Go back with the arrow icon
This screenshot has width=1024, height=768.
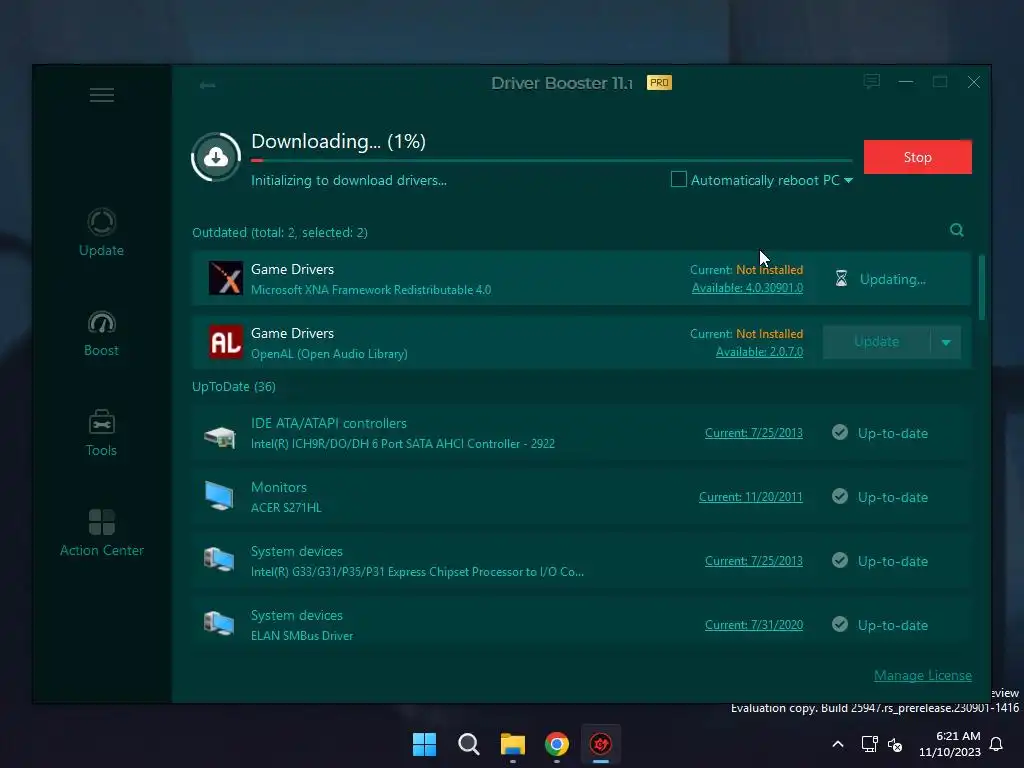pyautogui.click(x=208, y=85)
